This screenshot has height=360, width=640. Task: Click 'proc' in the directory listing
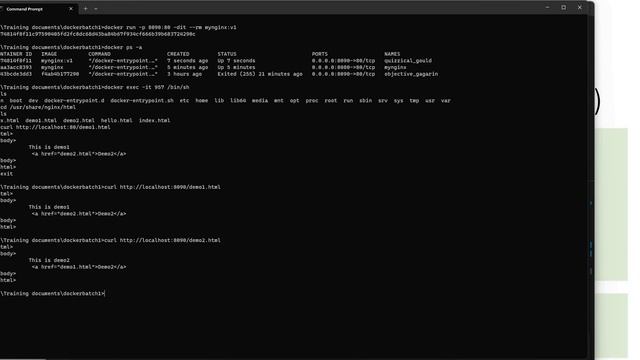(x=312, y=100)
